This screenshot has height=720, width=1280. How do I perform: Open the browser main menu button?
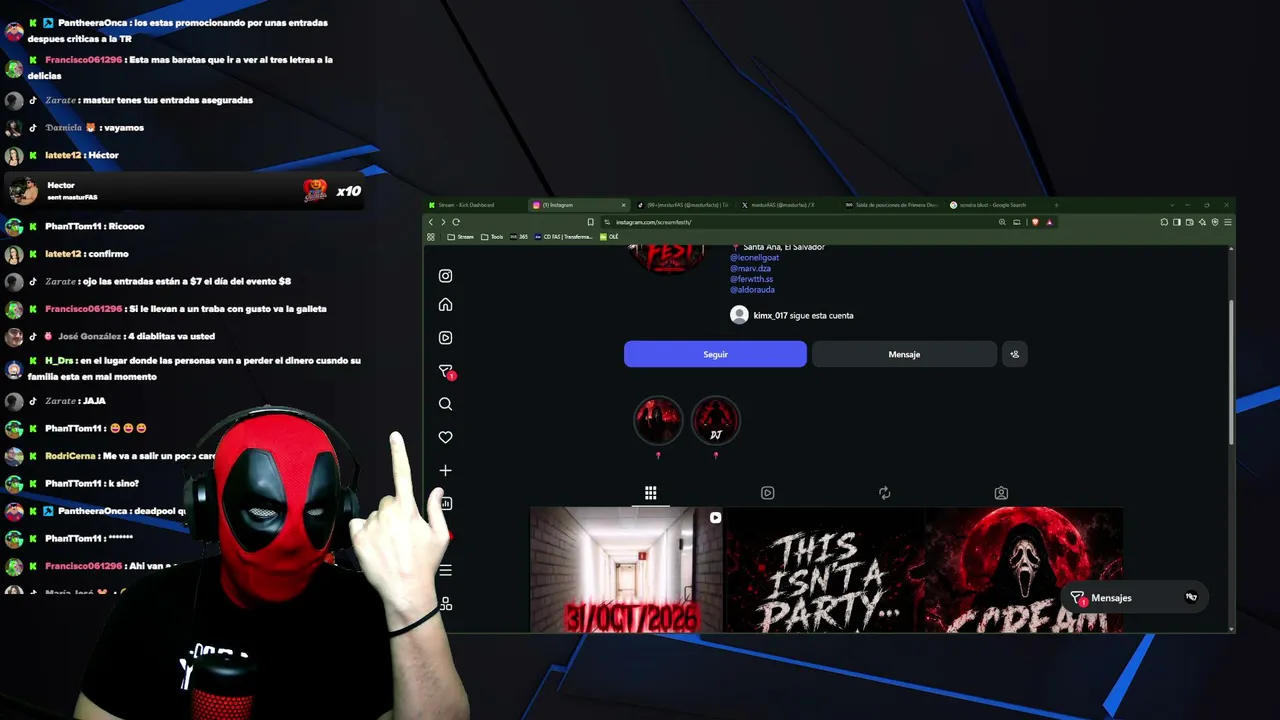(1228, 222)
